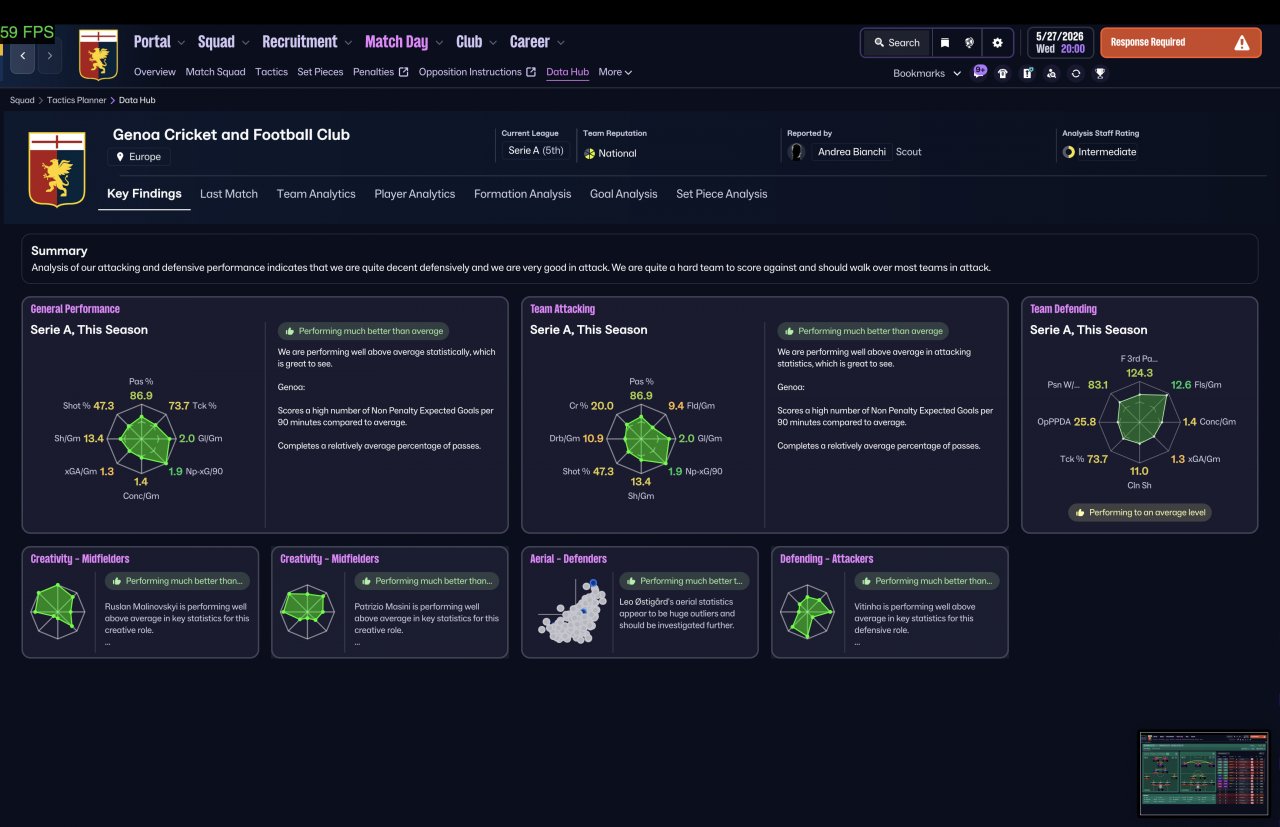The width and height of the screenshot is (1280, 827).
Task: Switch to the Goal Analysis tab
Action: [624, 194]
